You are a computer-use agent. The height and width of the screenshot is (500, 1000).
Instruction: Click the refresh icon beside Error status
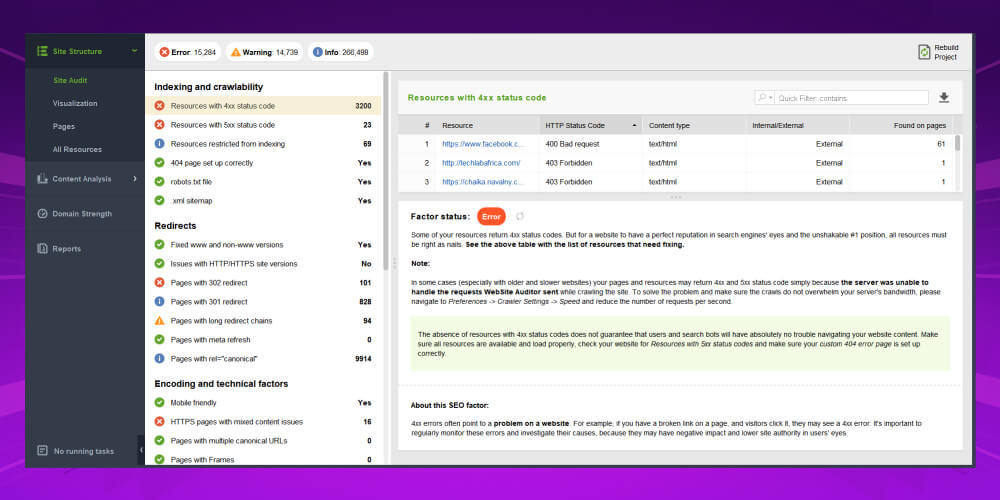520,216
